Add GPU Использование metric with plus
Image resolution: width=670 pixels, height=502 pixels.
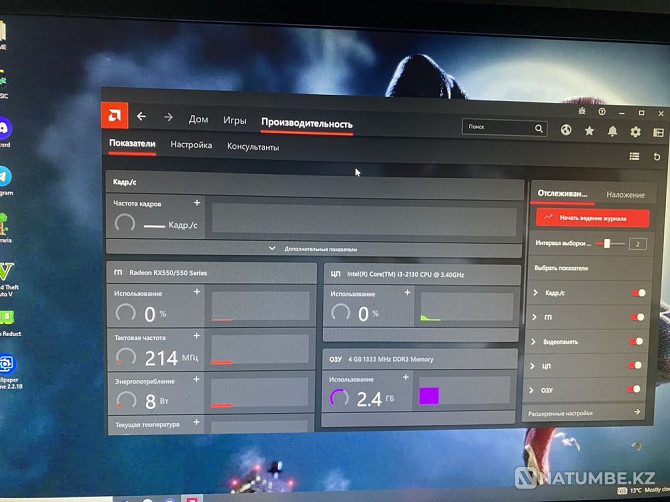[197, 292]
